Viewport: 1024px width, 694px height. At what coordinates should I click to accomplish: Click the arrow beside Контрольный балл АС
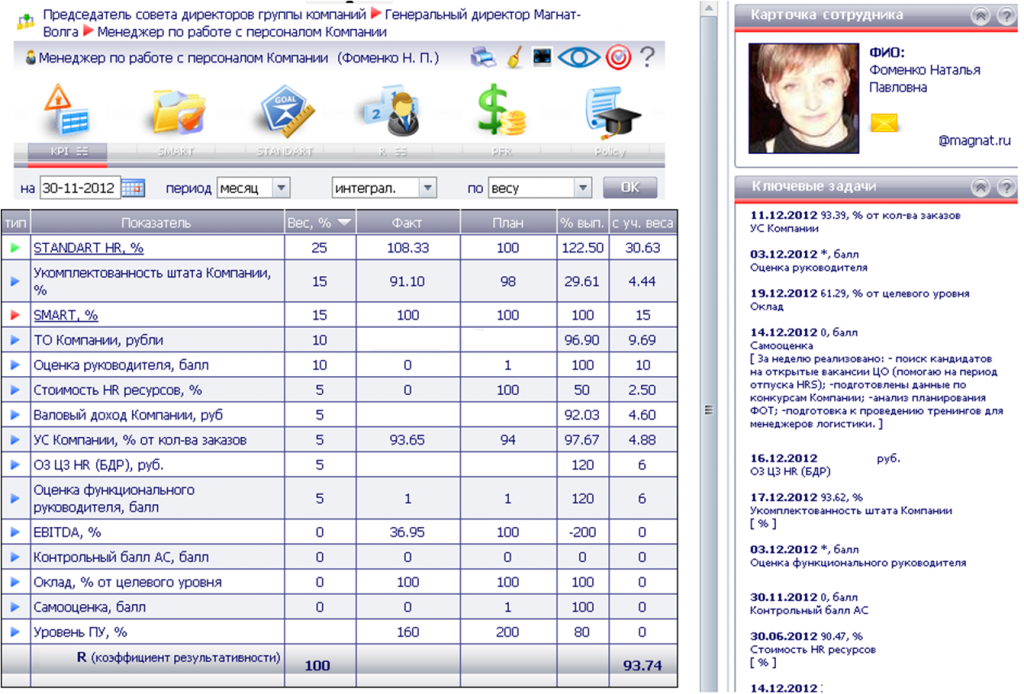click(x=15, y=557)
